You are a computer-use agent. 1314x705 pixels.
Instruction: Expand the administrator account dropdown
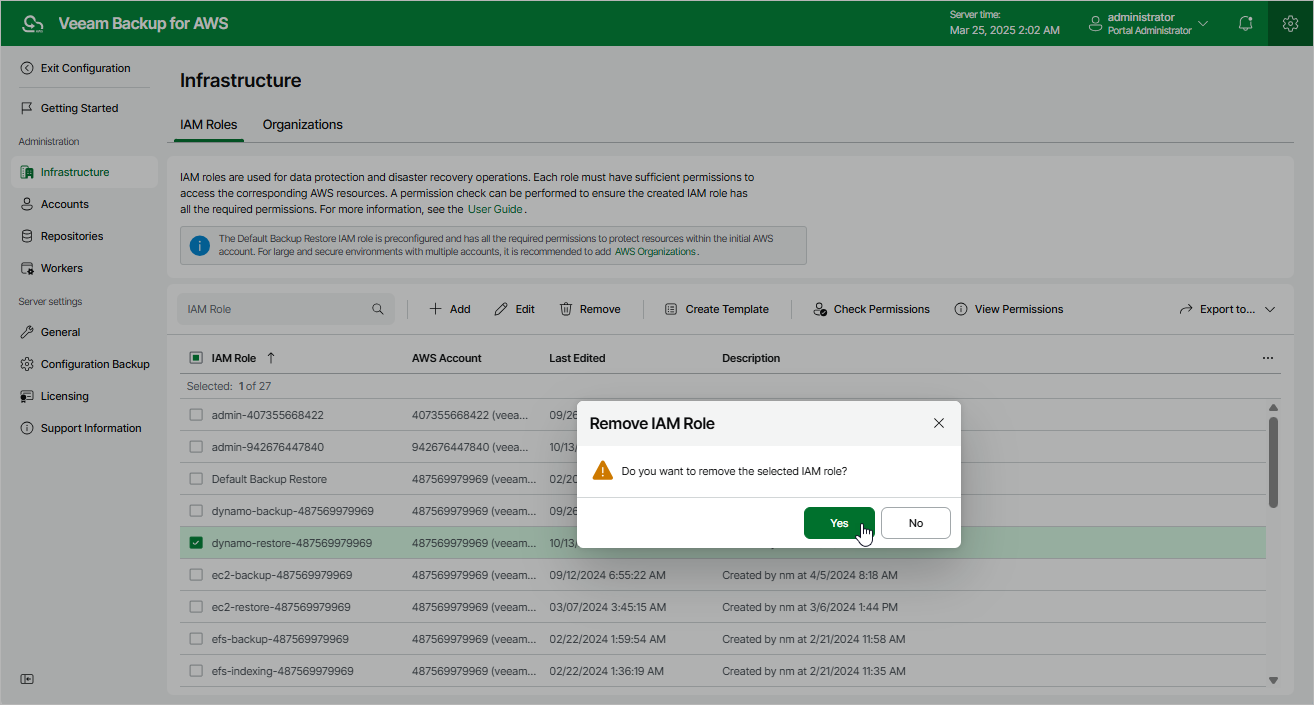point(1203,23)
